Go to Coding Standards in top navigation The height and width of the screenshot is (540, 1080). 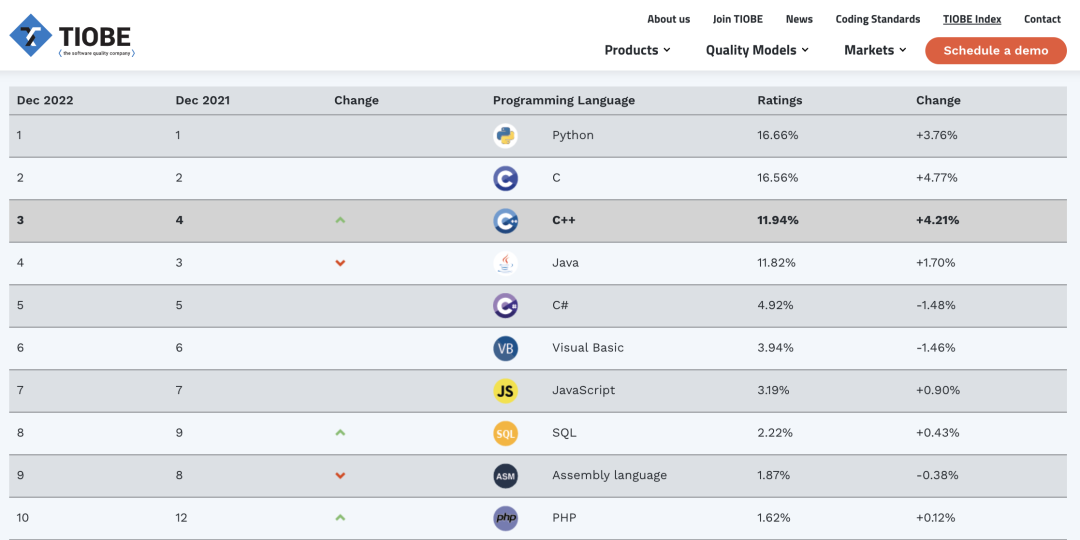(877, 19)
